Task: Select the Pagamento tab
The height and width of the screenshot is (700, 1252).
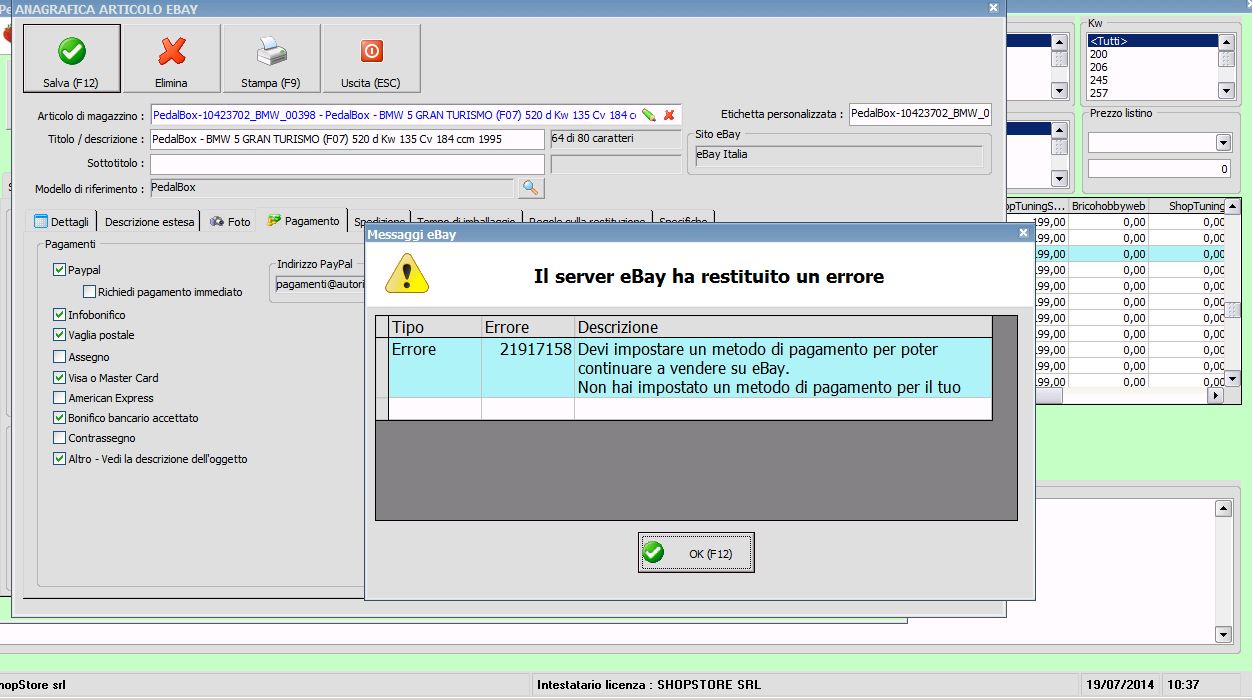Action: coord(303,220)
